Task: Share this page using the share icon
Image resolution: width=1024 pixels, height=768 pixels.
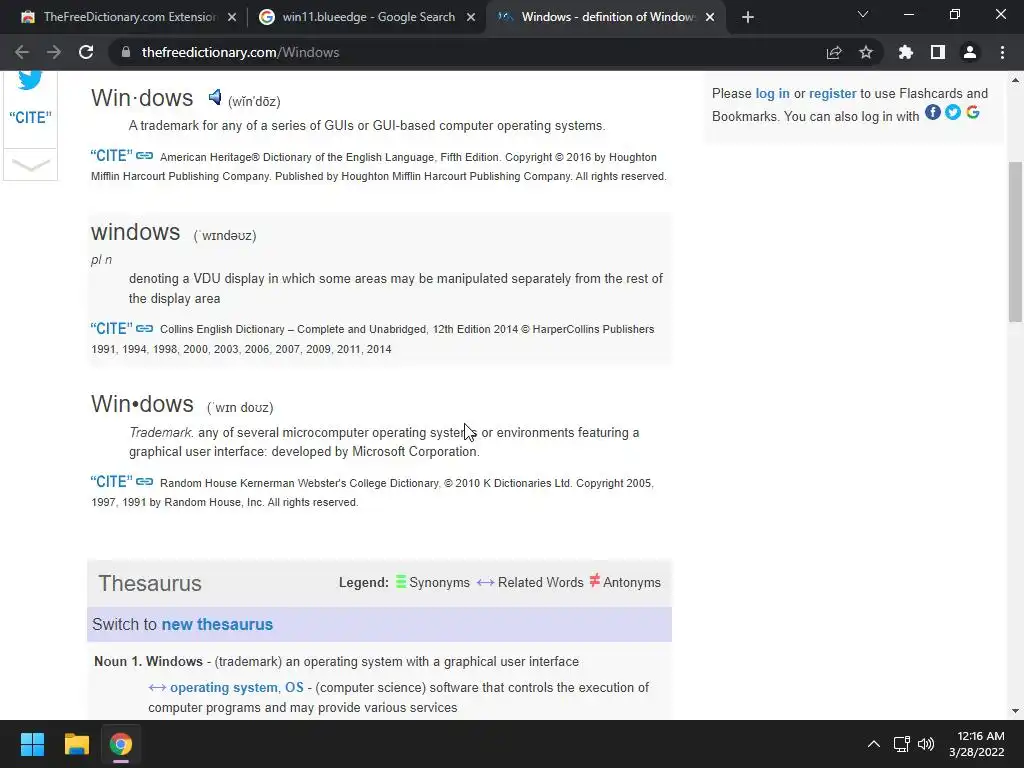Action: [x=834, y=52]
